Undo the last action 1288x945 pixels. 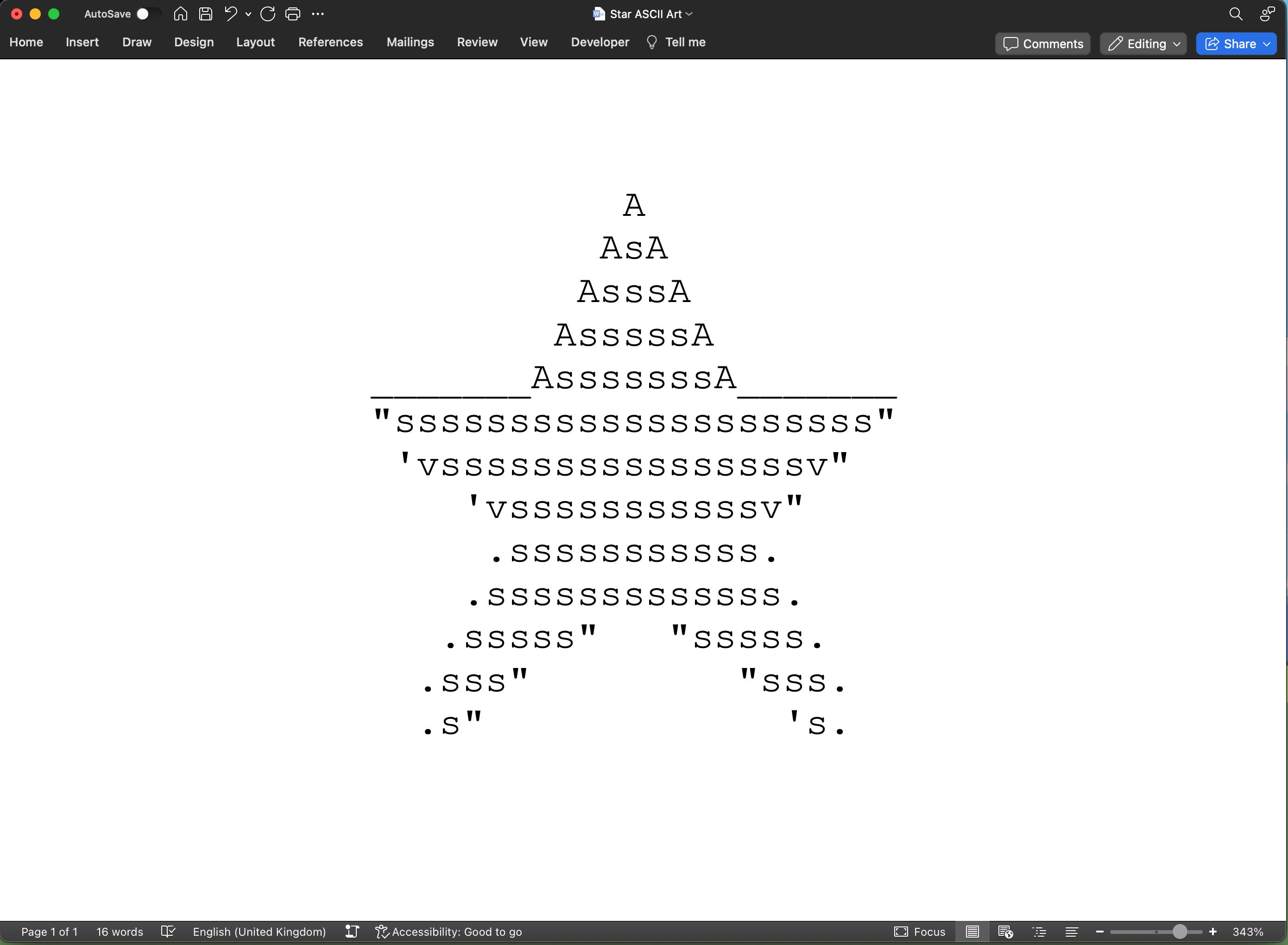coord(231,14)
